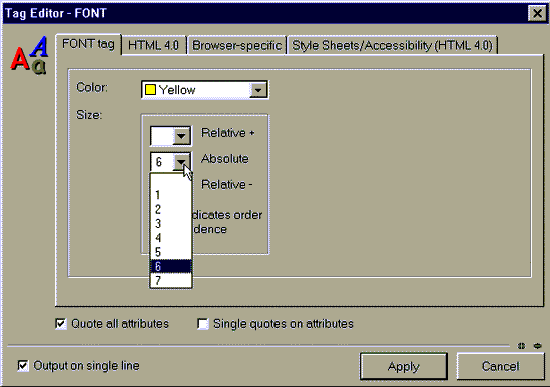Click the up-down arrows icon above Cancel
This screenshot has height=387, width=550.
[522, 346]
